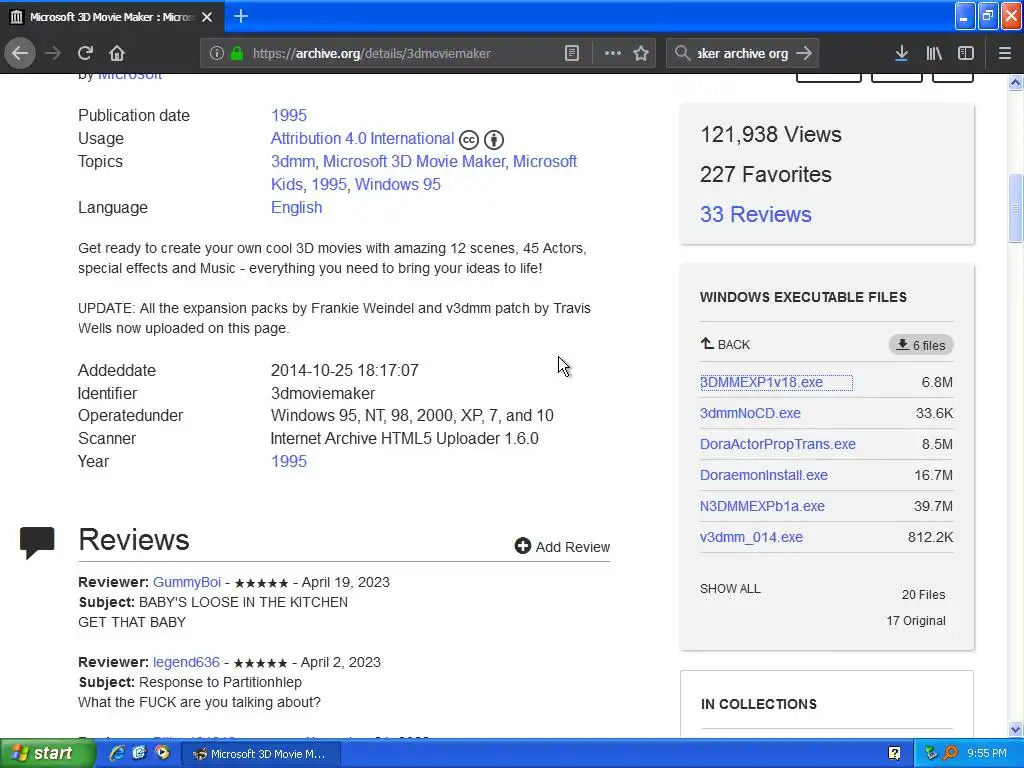Viewport: 1024px width, 768px height.
Task: Close the Microsoft 3D Movie Maker tab
Action: point(207,17)
